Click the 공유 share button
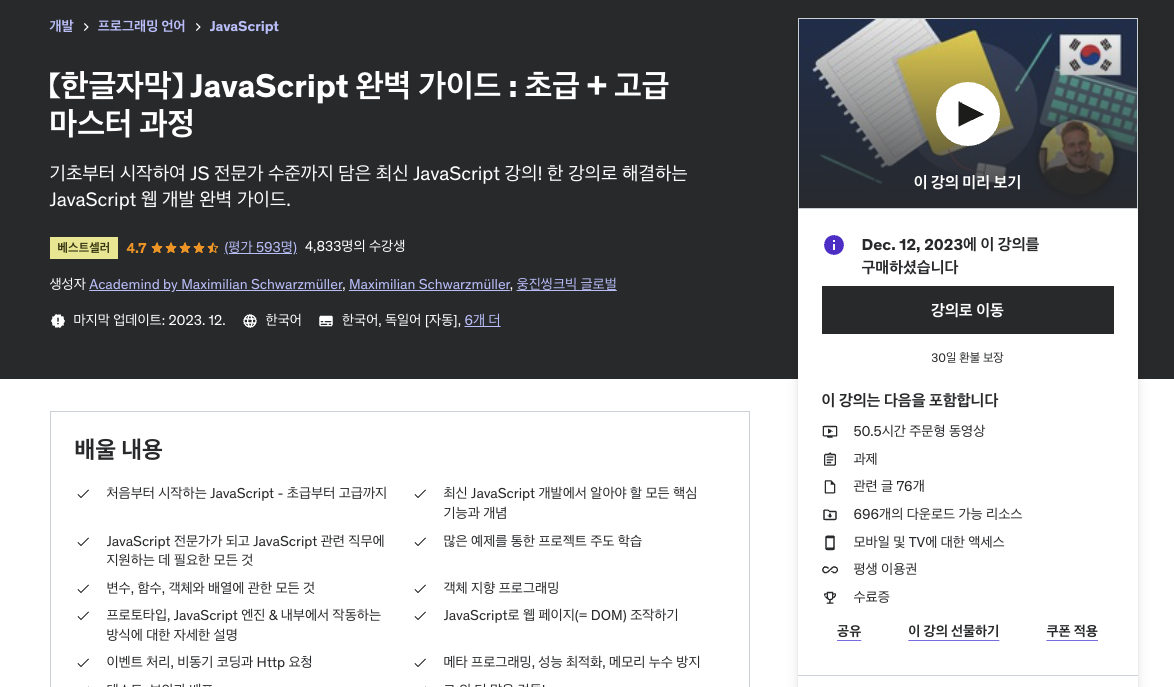Image resolution: width=1174 pixels, height=687 pixels. 848,631
